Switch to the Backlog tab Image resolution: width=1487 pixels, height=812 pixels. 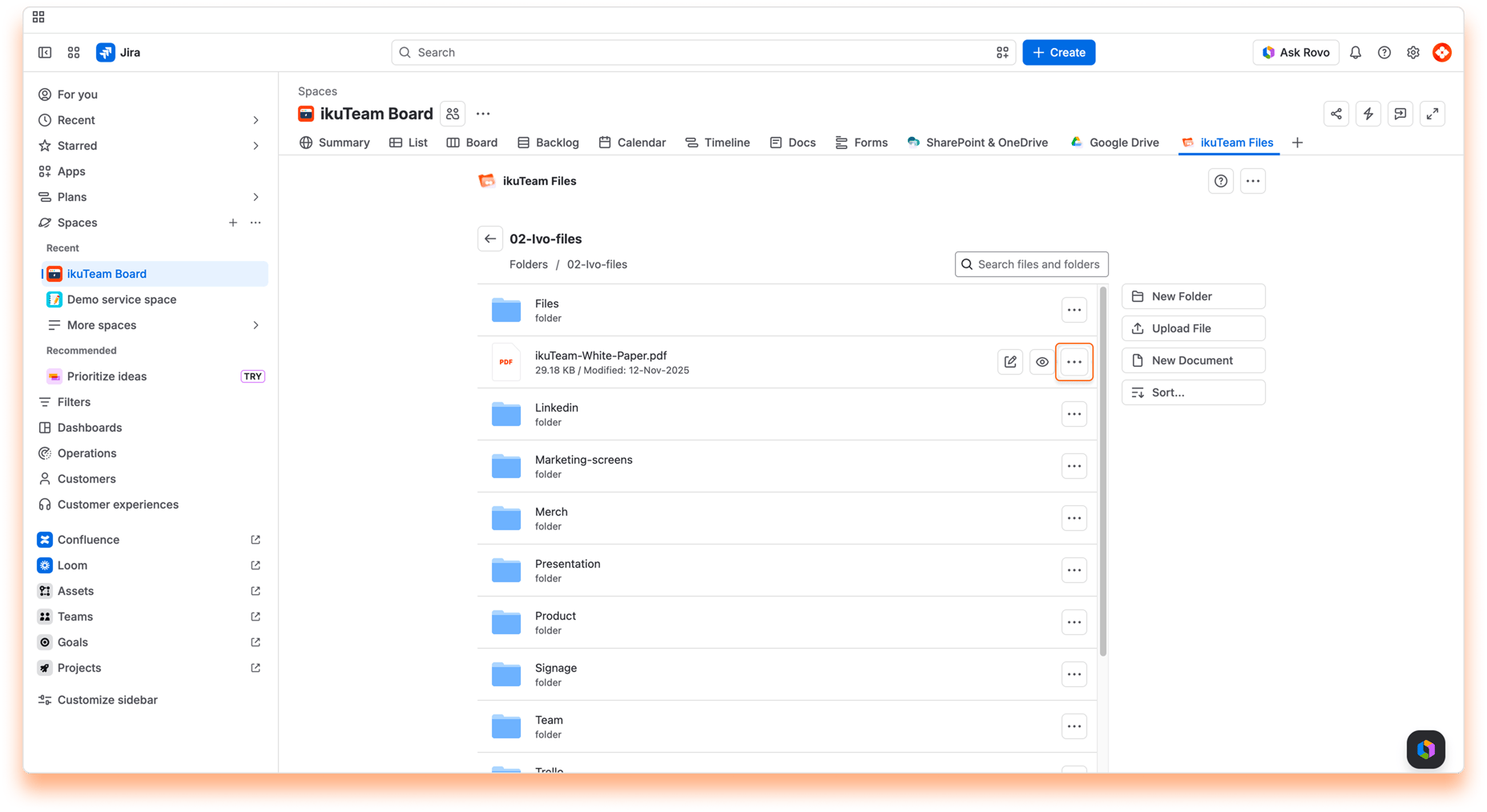548,143
